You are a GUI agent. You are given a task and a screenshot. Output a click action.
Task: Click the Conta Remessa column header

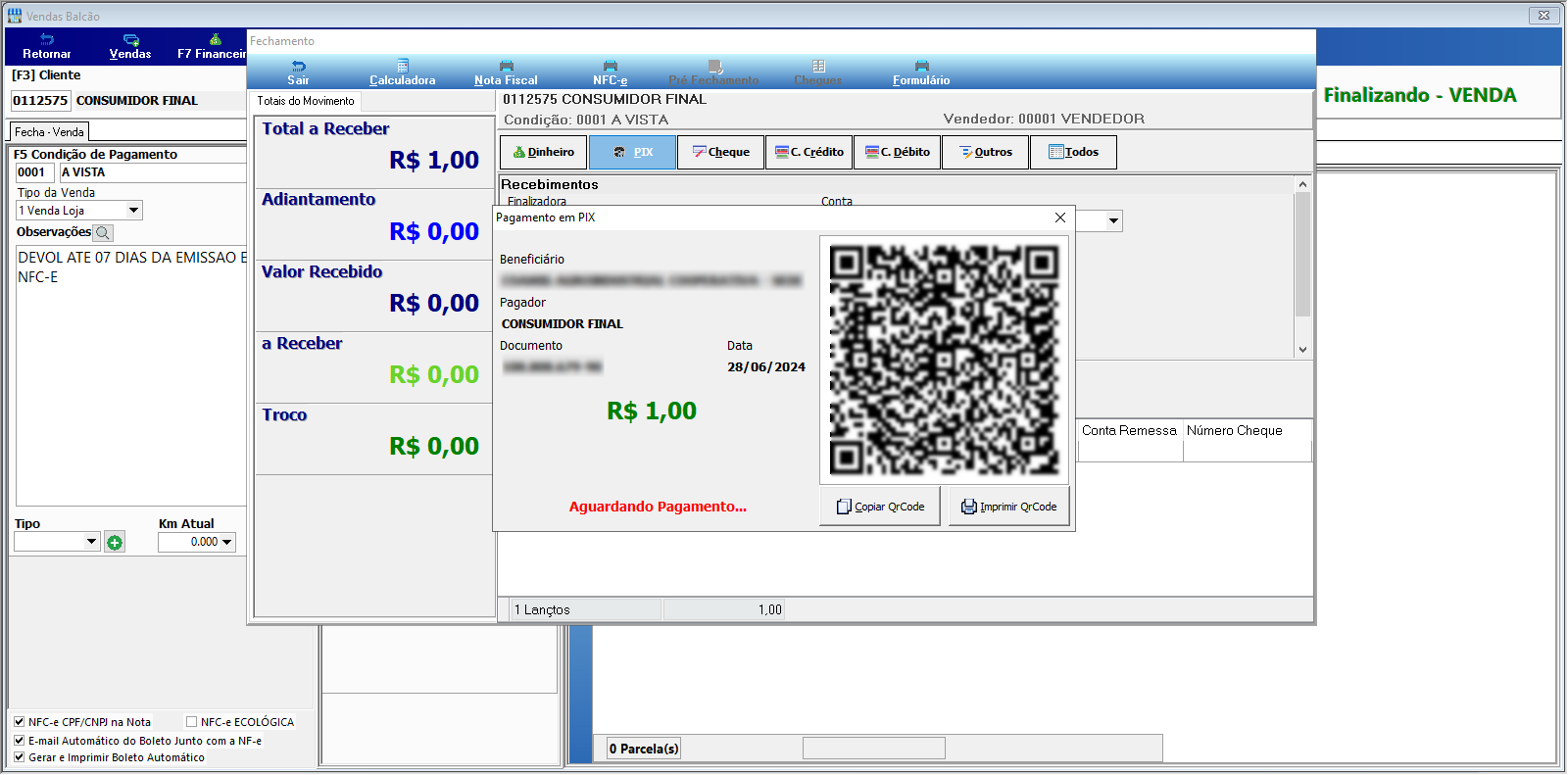click(1129, 431)
